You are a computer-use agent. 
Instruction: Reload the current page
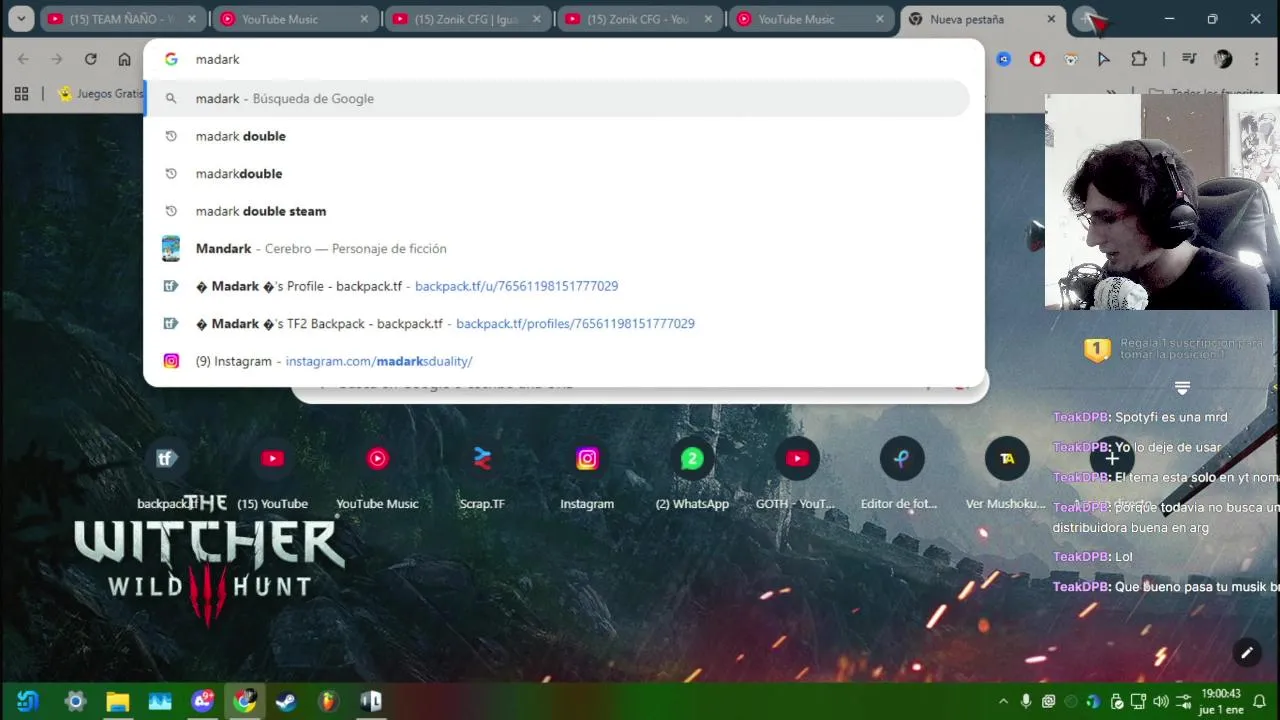pos(90,59)
